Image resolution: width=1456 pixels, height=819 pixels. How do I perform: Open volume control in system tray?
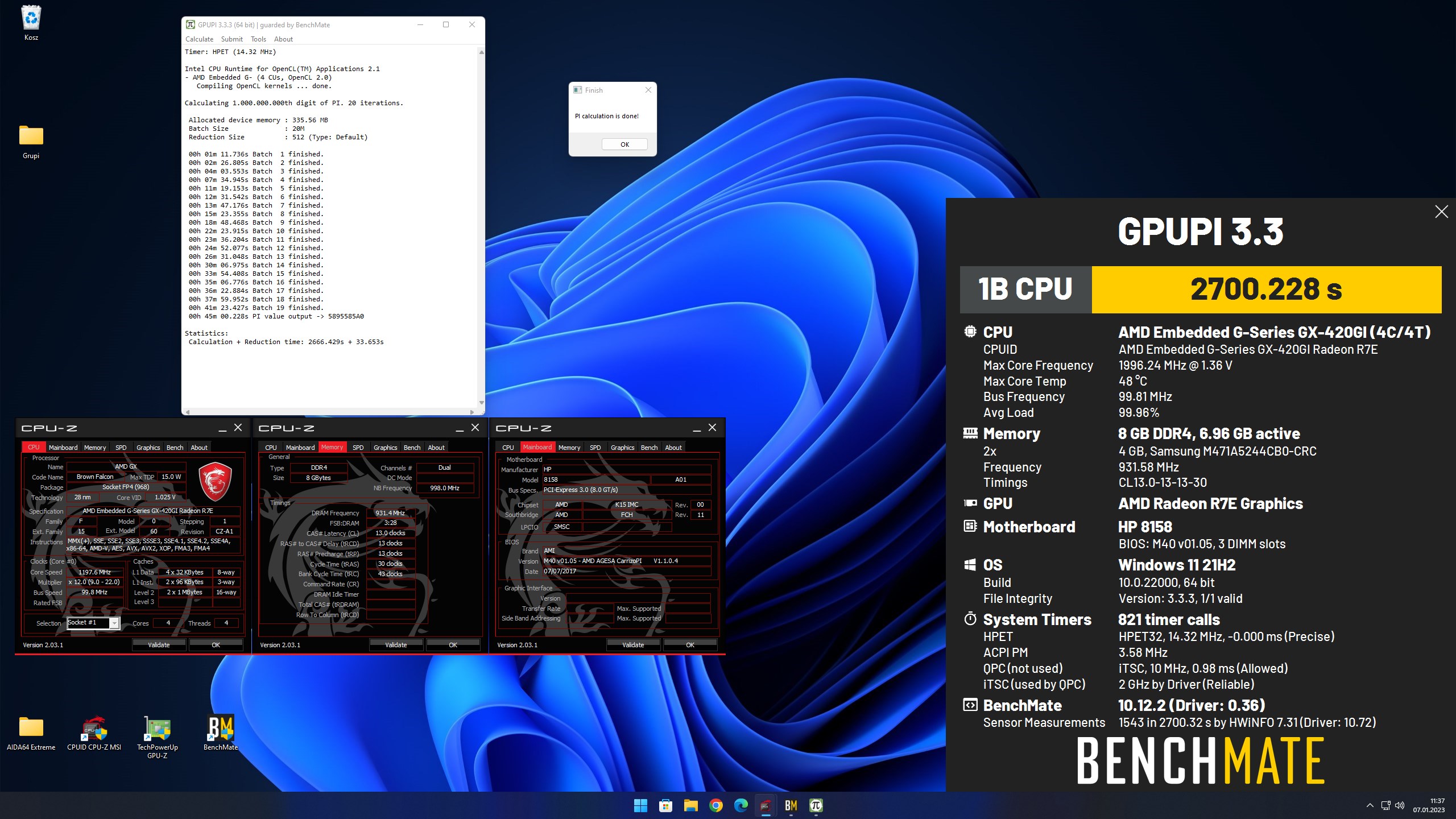pyautogui.click(x=1400, y=805)
